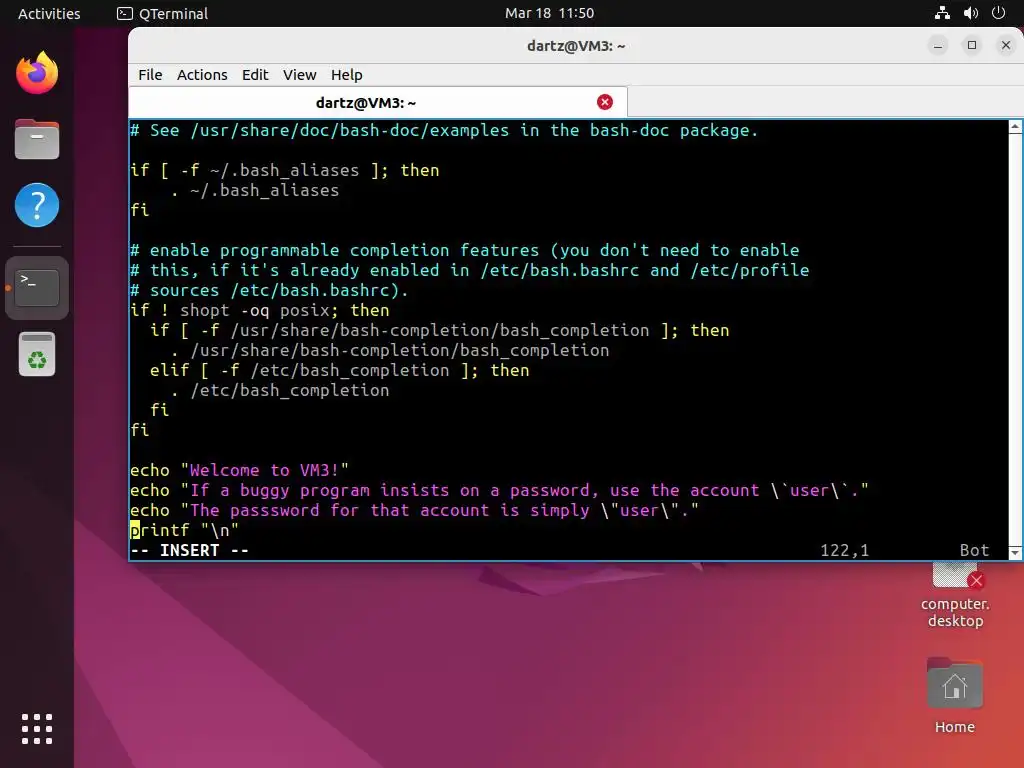The height and width of the screenshot is (768, 1024).
Task: Click the line '. ~/.bash_aliases'
Action: 255,190
